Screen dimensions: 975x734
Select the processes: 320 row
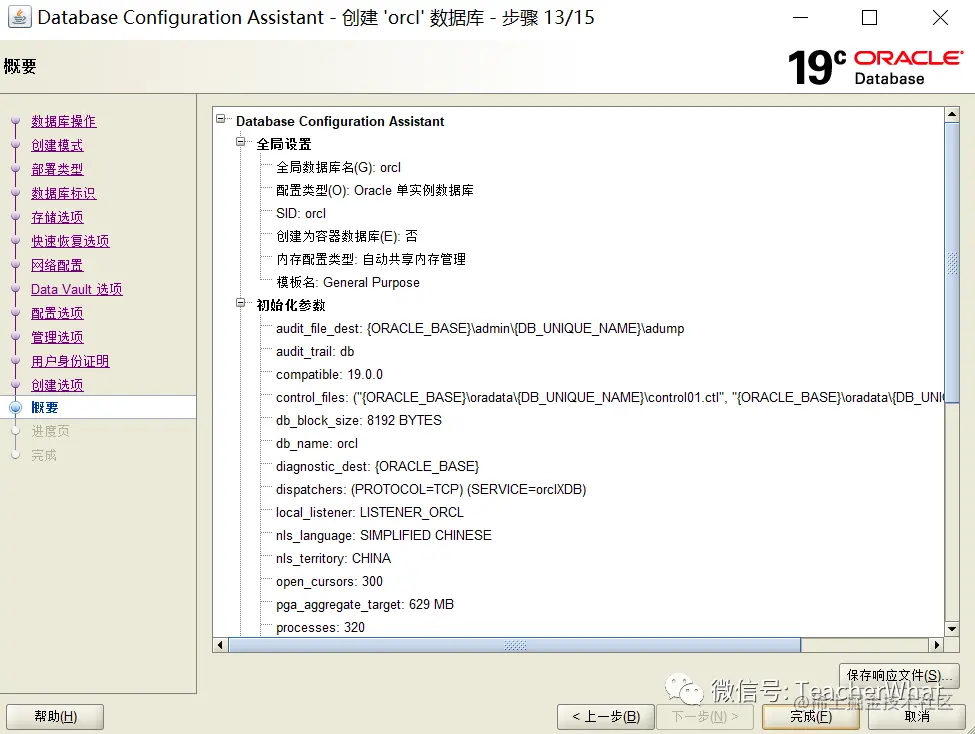[320, 628]
